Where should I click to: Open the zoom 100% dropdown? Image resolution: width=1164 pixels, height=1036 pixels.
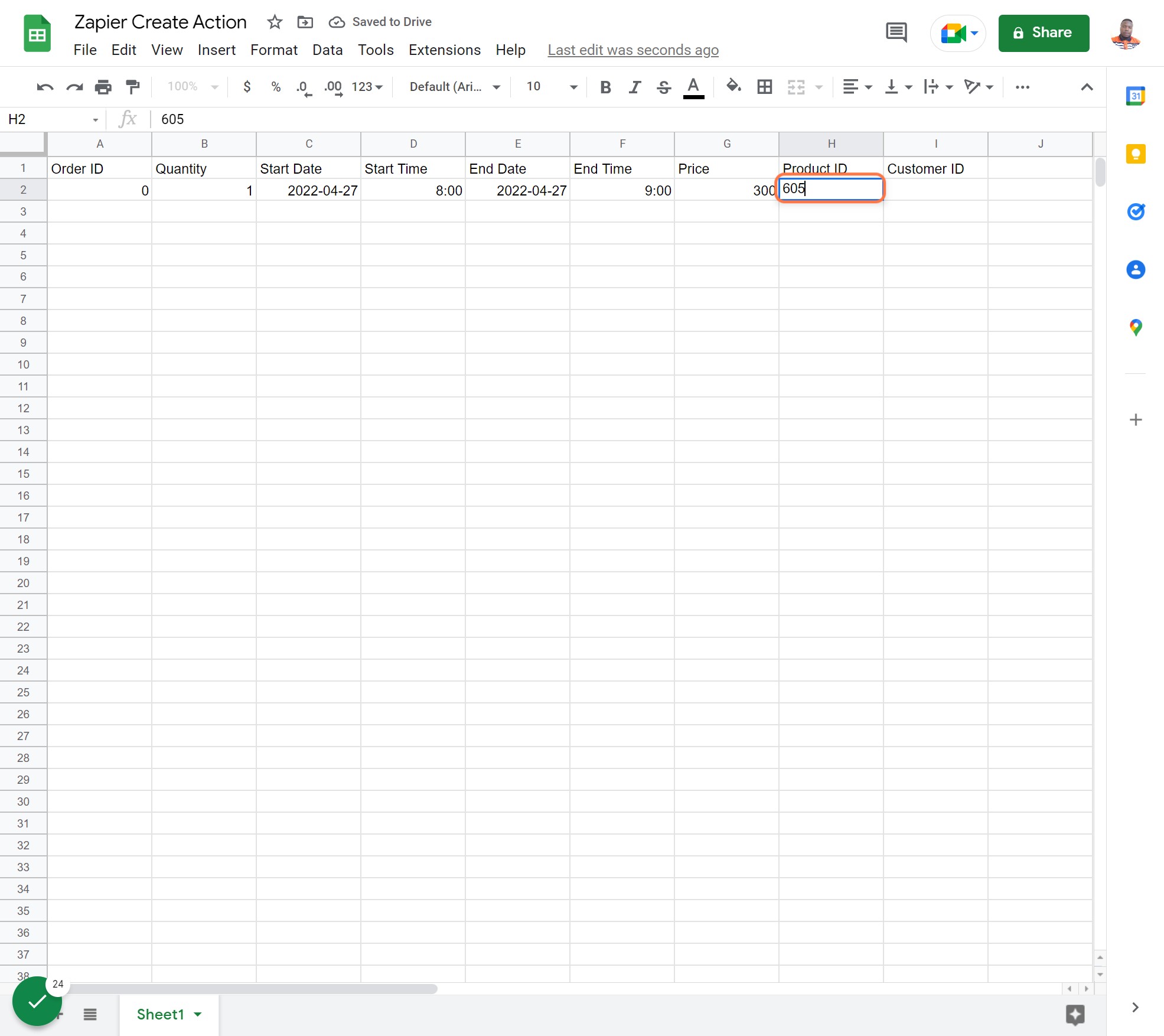[193, 87]
